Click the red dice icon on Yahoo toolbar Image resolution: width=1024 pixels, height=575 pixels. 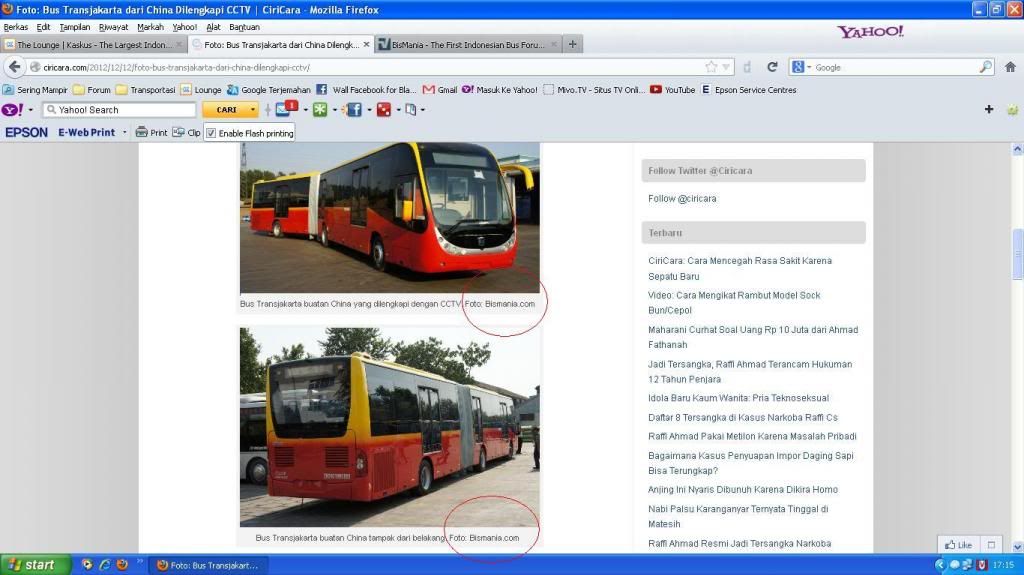point(384,109)
